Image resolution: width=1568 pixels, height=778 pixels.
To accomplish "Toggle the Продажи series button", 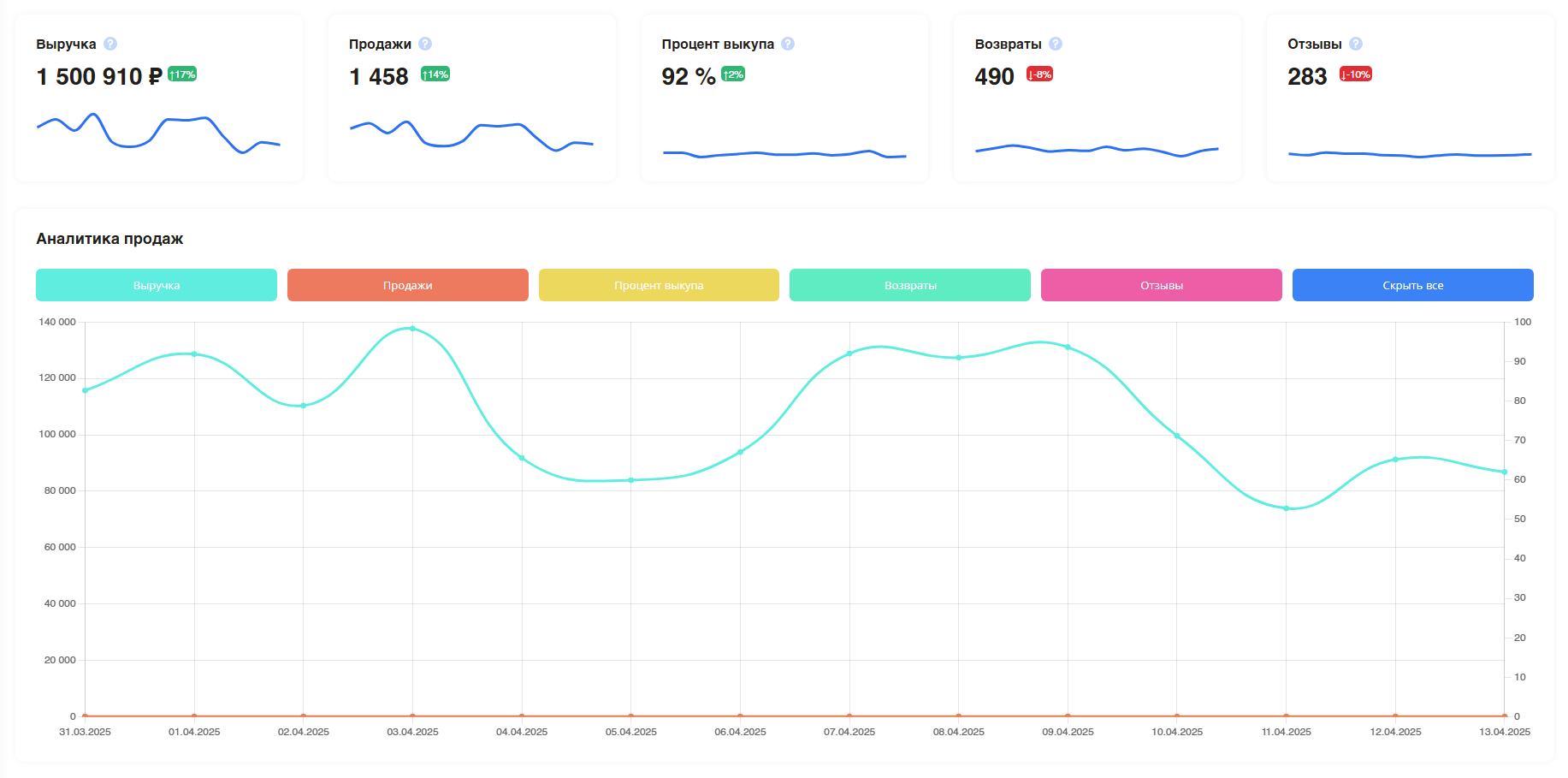I will pyautogui.click(x=408, y=285).
